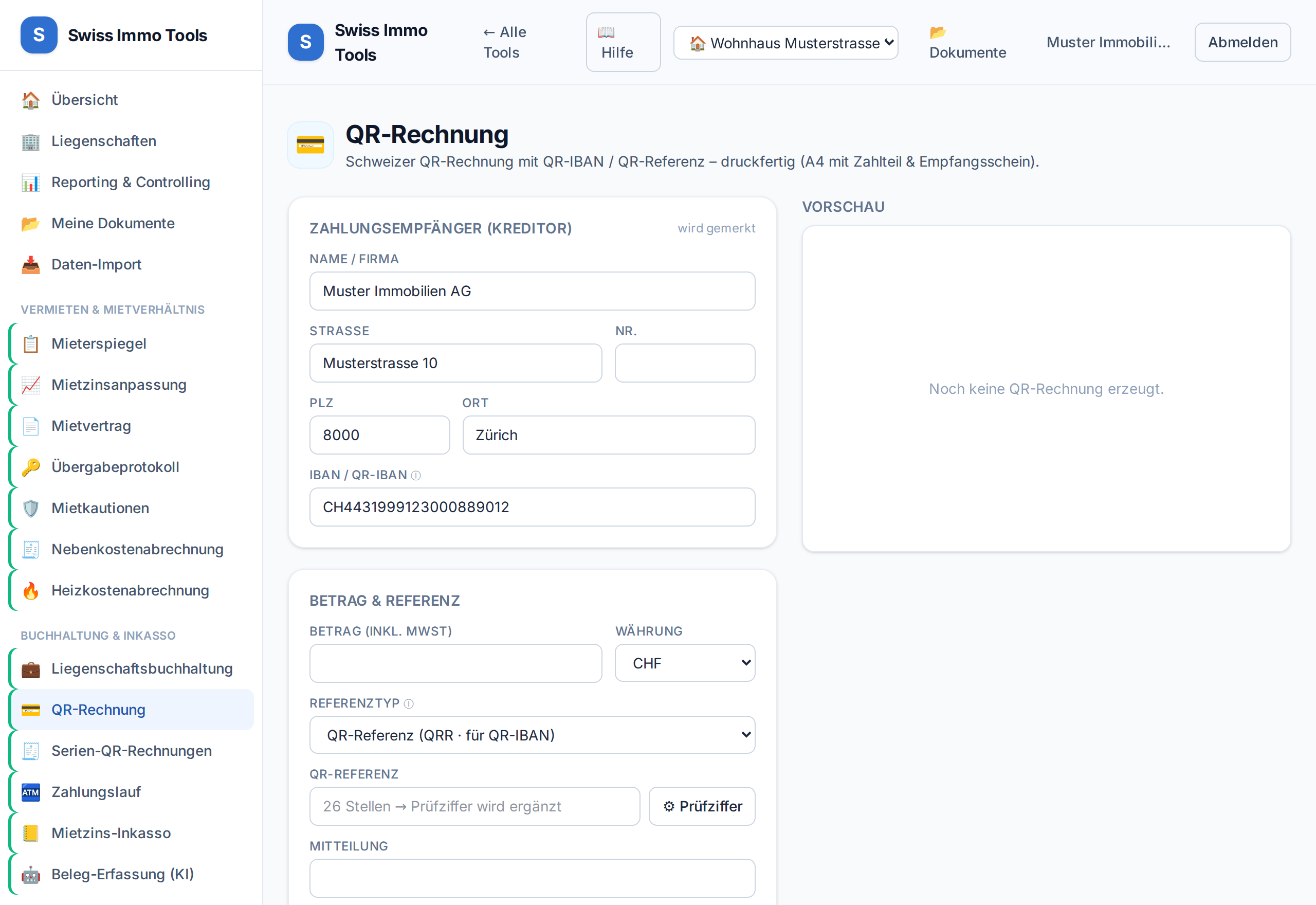The width and height of the screenshot is (1316, 905).
Task: Click the IBAN / QR-IBAN info icon
Action: click(416, 476)
